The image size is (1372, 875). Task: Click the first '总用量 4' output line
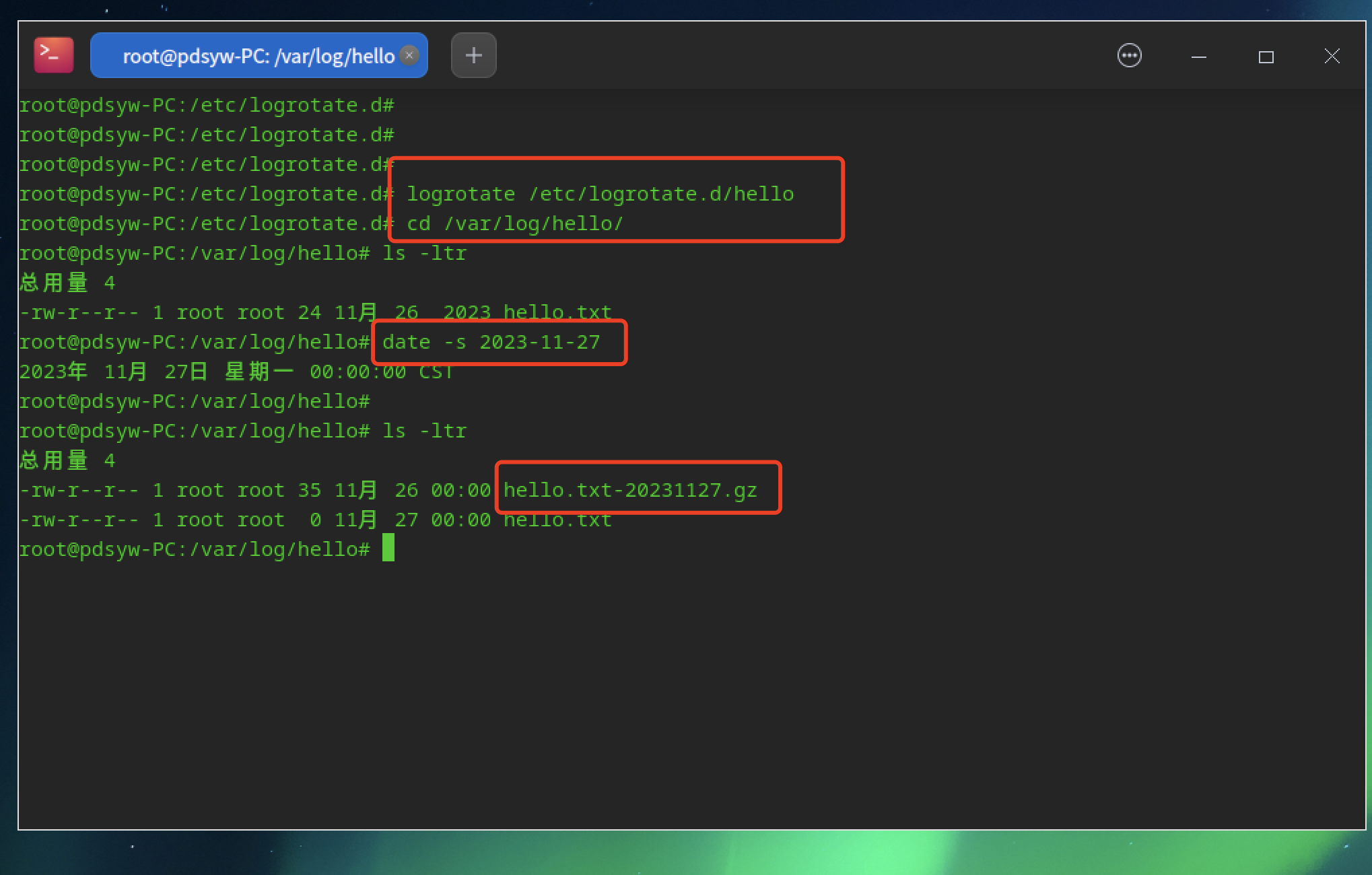(x=67, y=283)
